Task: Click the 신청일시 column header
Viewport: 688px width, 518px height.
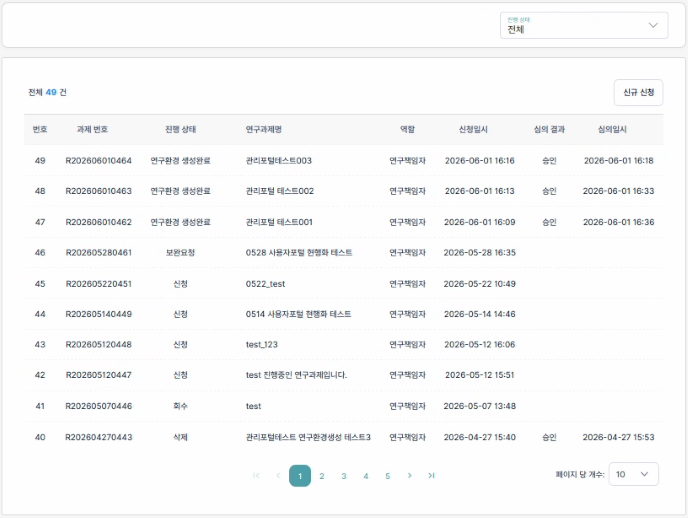Action: click(x=473, y=129)
